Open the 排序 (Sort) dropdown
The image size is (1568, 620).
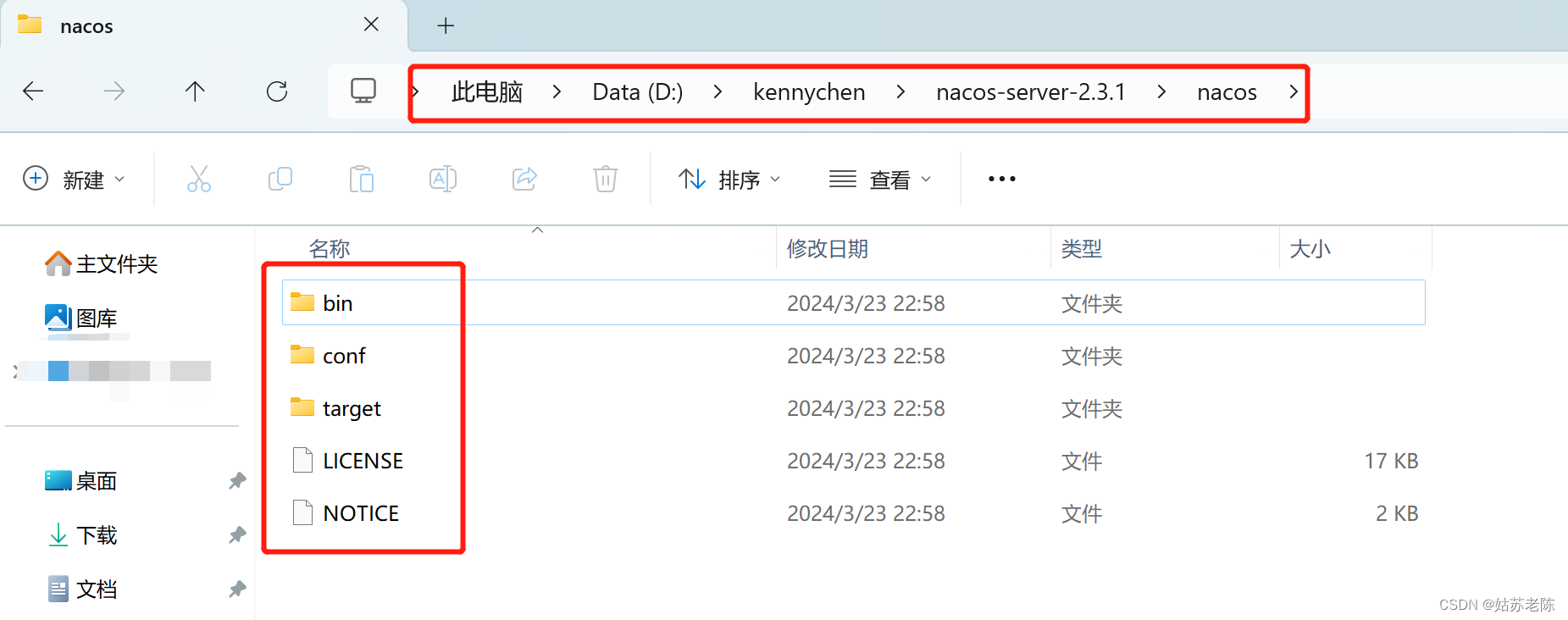pos(729,179)
